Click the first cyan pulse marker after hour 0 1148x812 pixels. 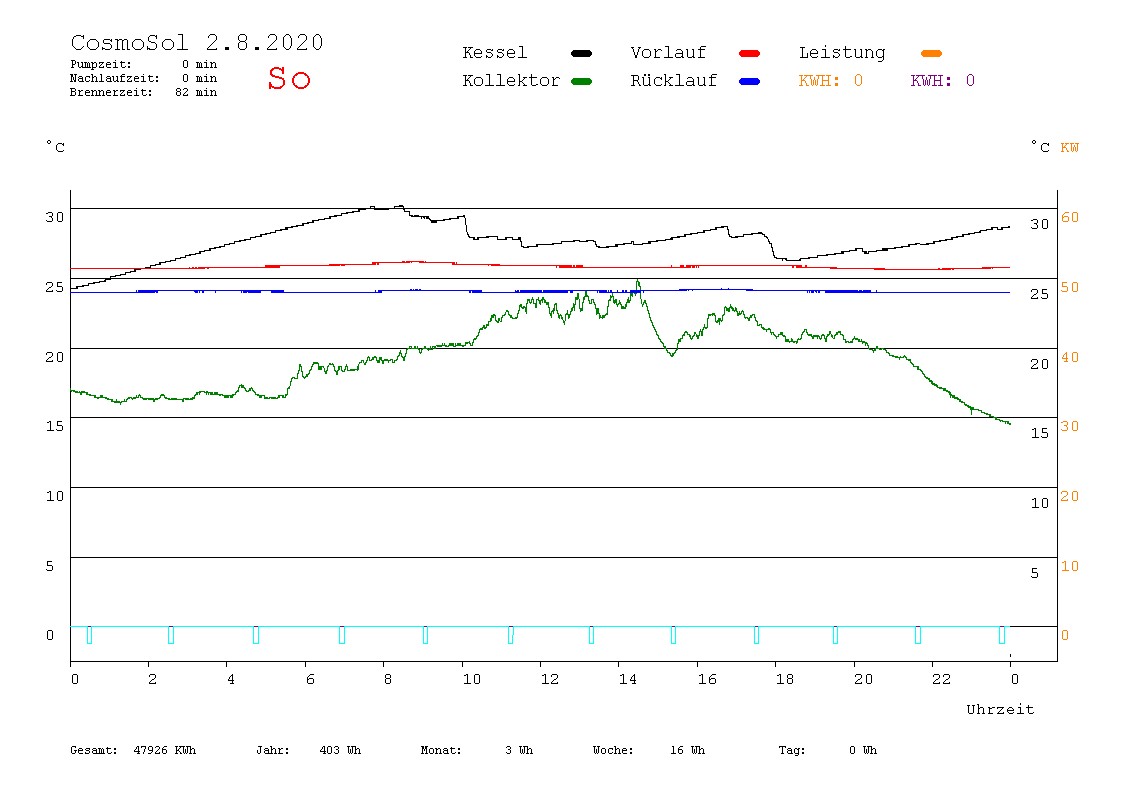click(89, 635)
